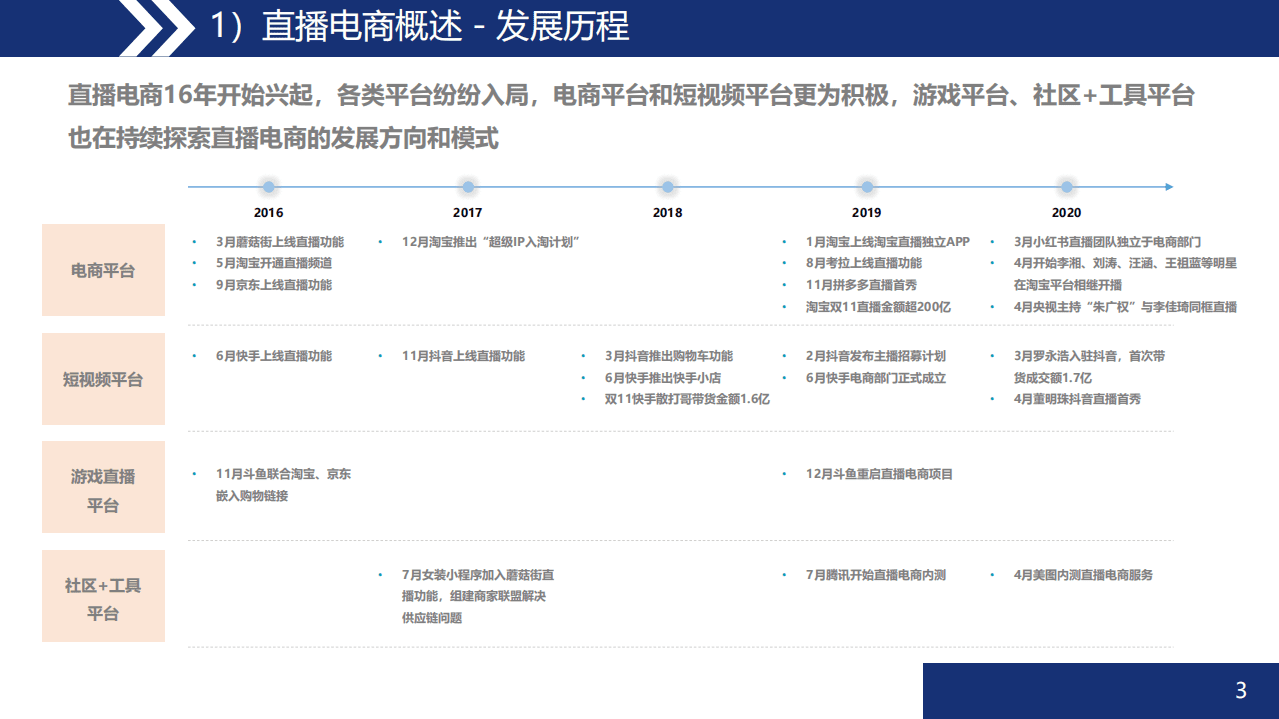The width and height of the screenshot is (1279, 719).
Task: Select the 2019 timeline marker dot
Action: point(866,185)
